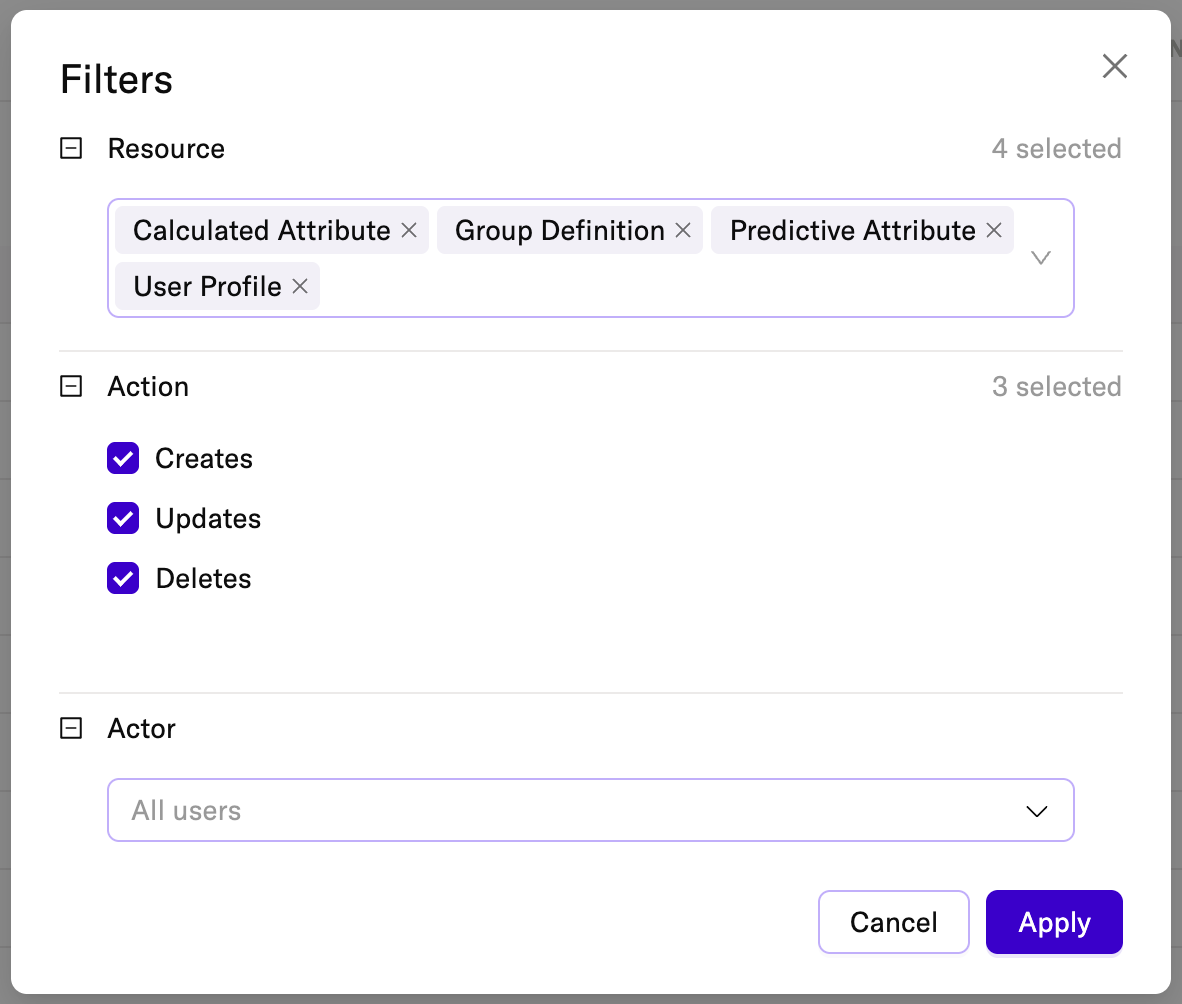Uncheck the Updates checkbox
The height and width of the screenshot is (1004, 1182).
click(x=123, y=519)
